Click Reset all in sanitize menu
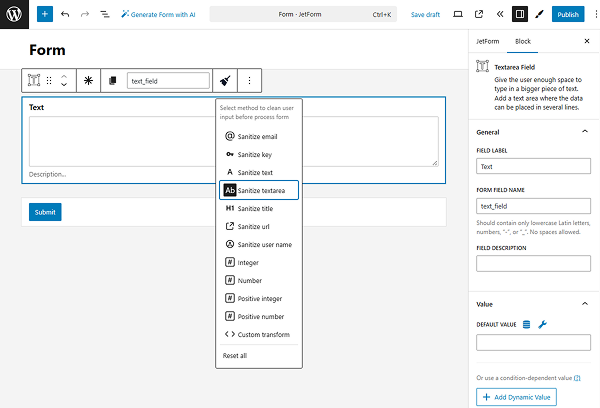The image size is (600, 408). (235, 355)
